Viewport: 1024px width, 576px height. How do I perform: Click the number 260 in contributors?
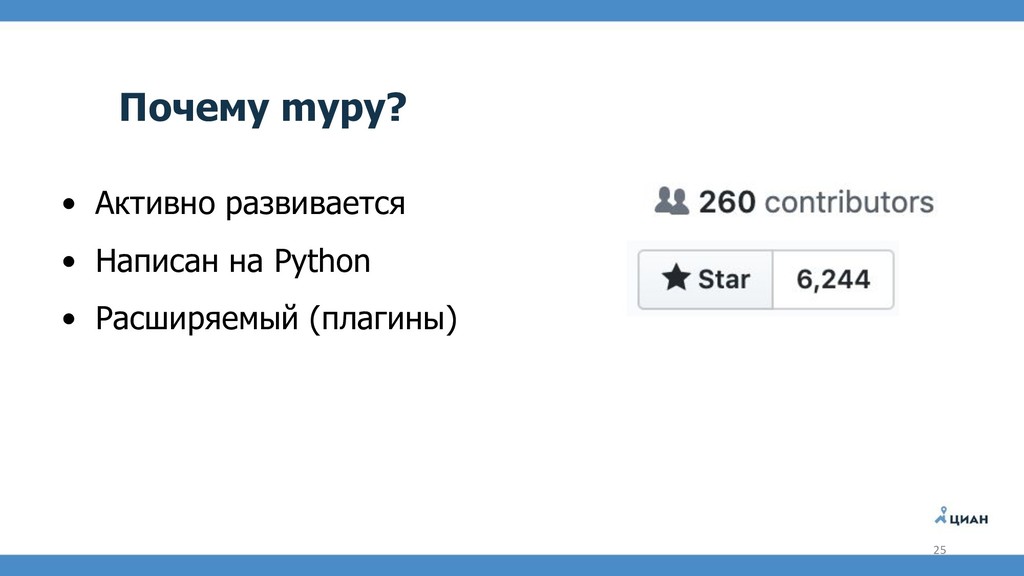[x=727, y=202]
